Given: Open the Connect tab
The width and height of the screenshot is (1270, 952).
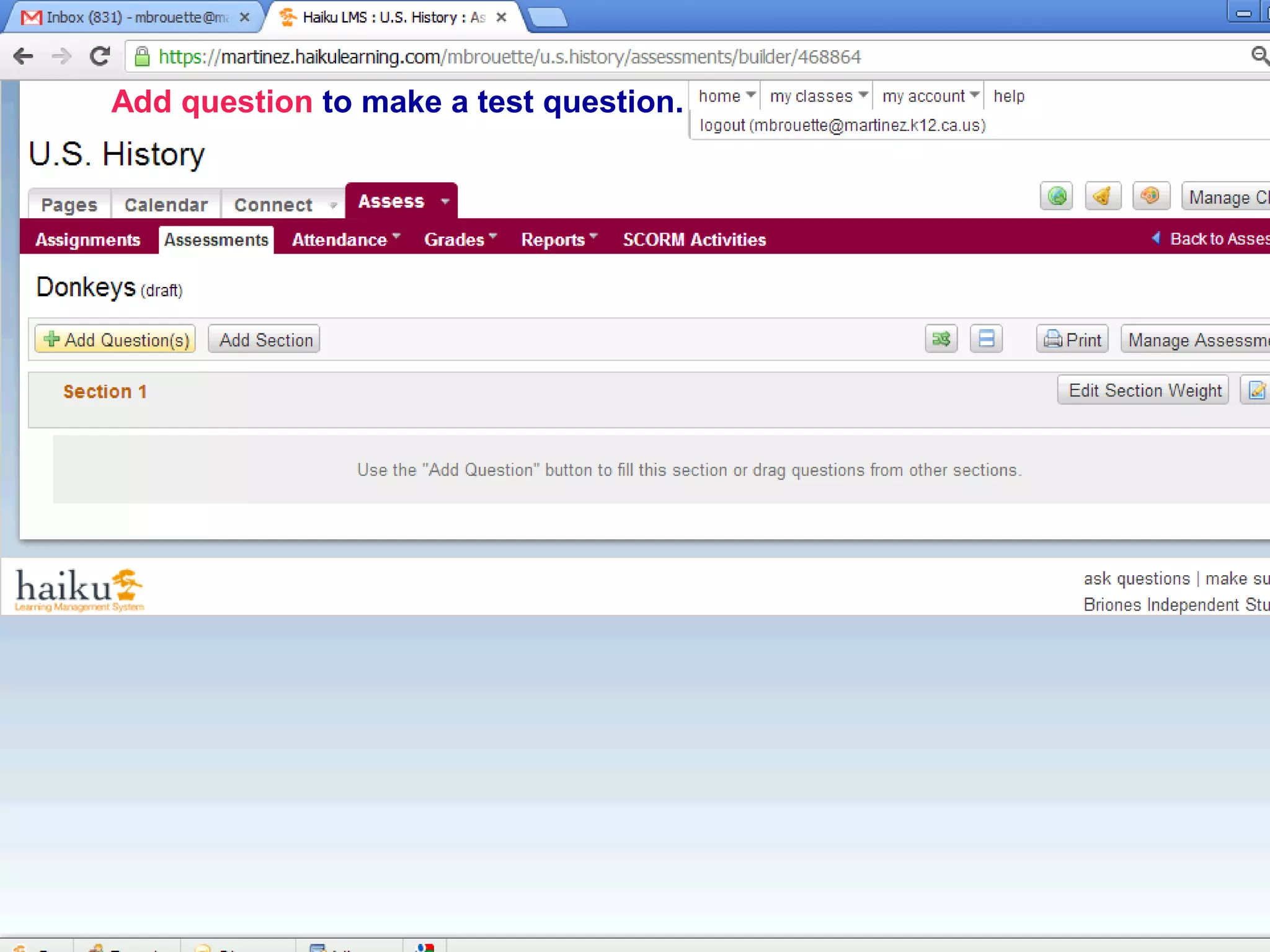Looking at the screenshot, I should pos(273,205).
